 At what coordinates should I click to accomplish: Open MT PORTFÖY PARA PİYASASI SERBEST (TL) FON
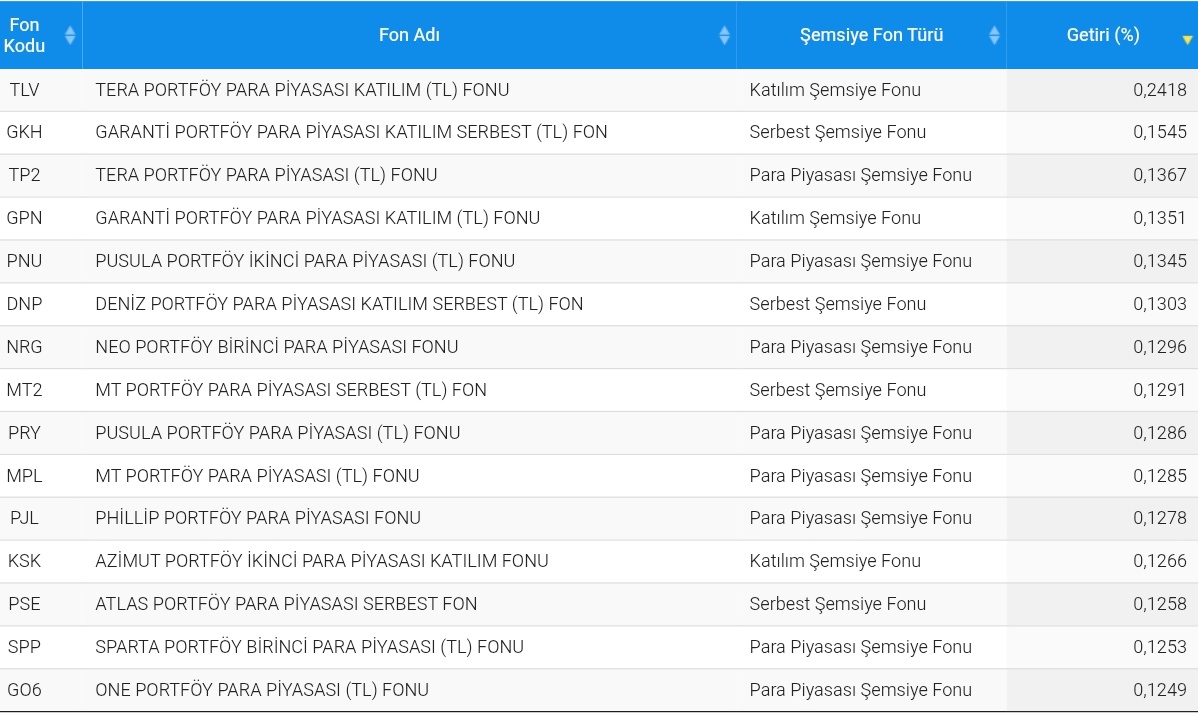(291, 390)
